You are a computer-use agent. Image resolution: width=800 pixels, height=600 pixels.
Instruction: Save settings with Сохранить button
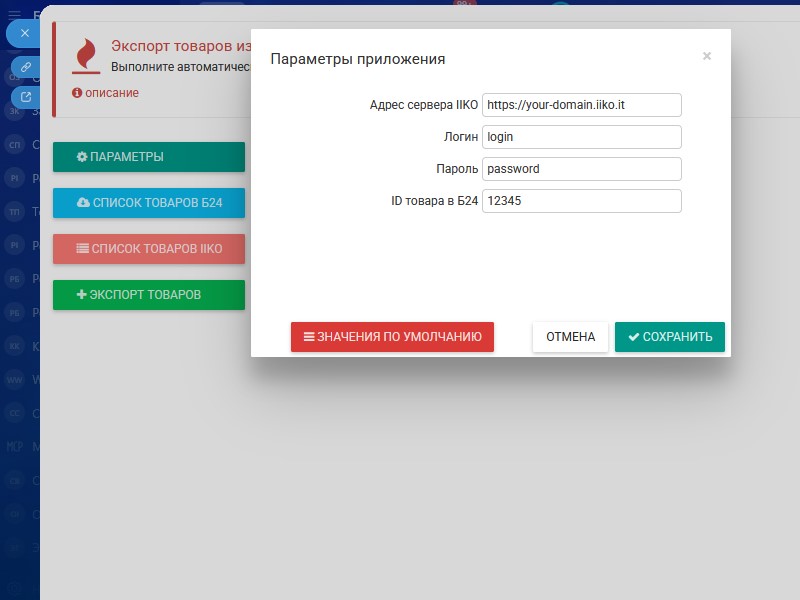pyautogui.click(x=670, y=337)
